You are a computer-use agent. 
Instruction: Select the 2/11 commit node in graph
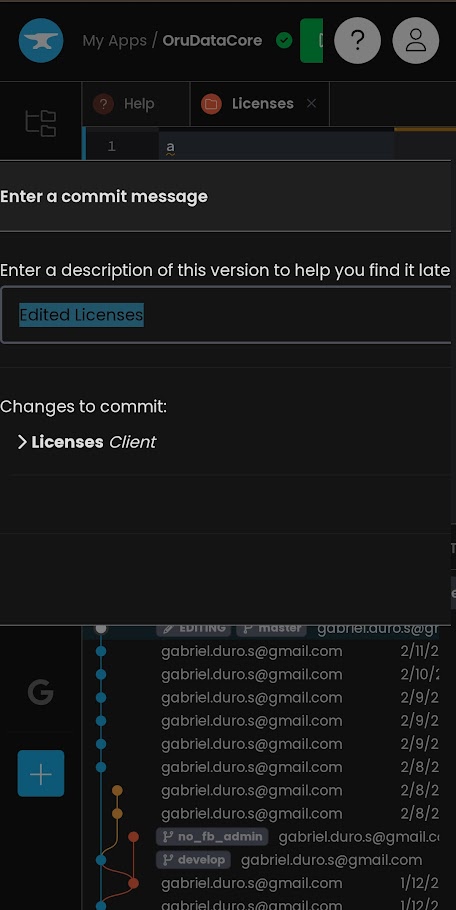click(x=101, y=651)
